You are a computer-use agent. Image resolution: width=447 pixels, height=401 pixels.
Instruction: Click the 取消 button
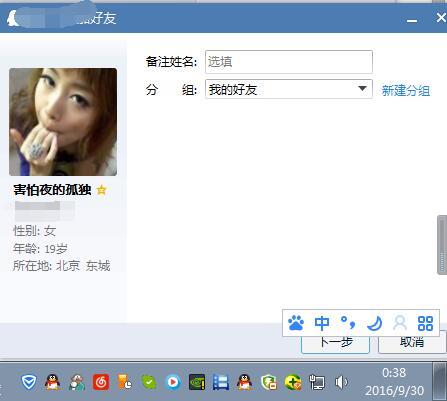tap(412, 342)
